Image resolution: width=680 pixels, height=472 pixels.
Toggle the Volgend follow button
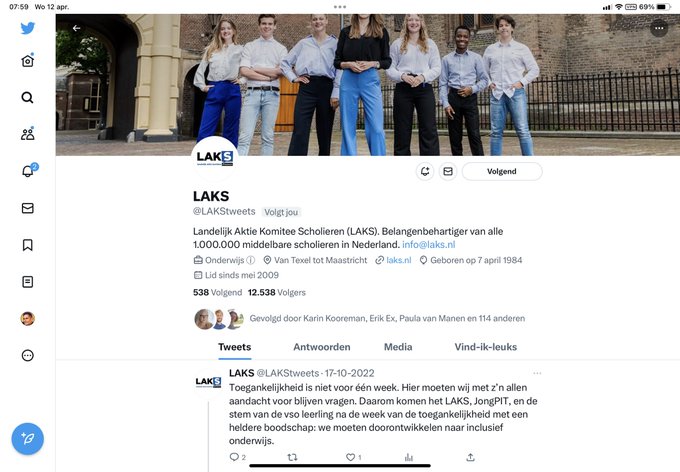point(502,171)
